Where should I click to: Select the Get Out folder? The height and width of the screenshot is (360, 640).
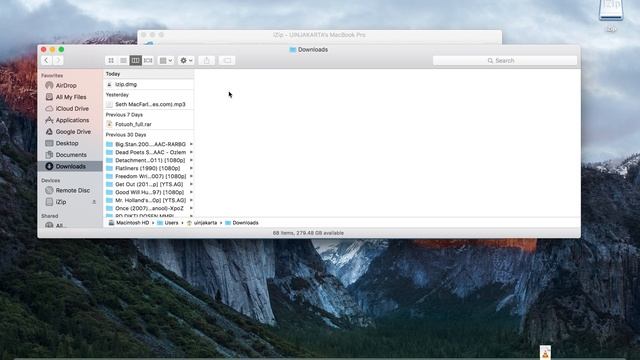click(149, 184)
